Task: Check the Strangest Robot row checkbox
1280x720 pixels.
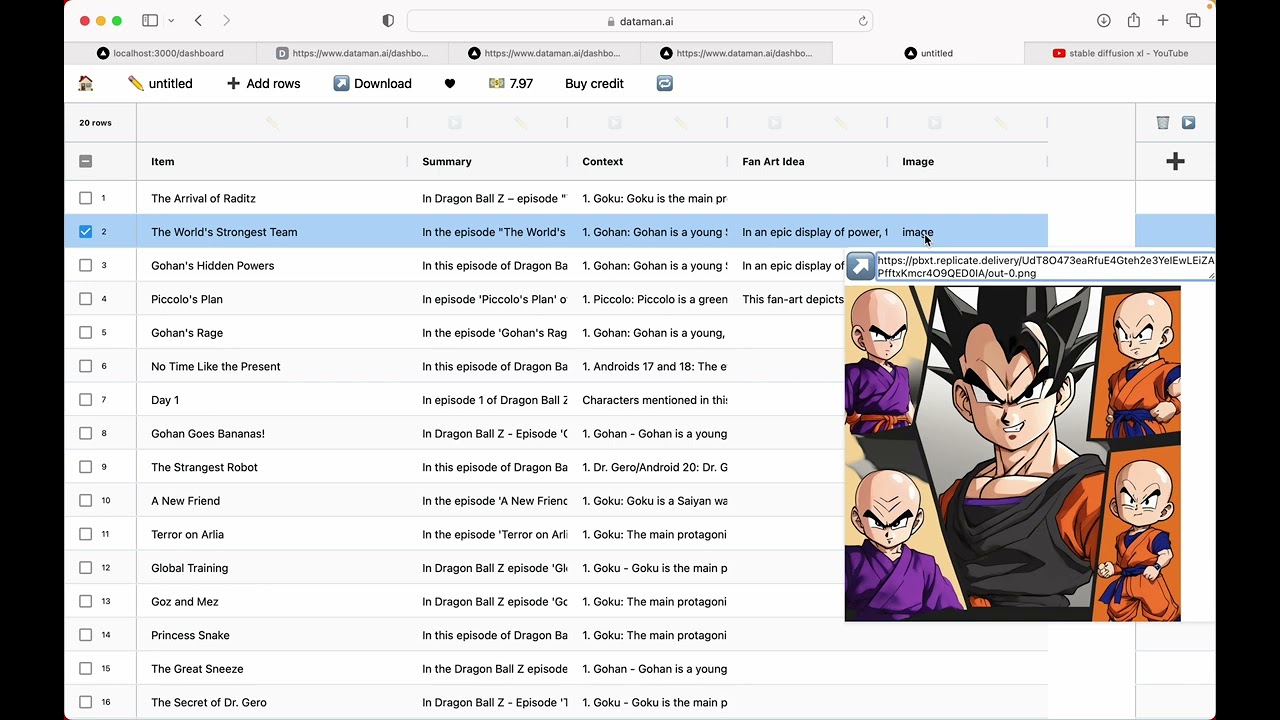Action: pyautogui.click(x=85, y=467)
